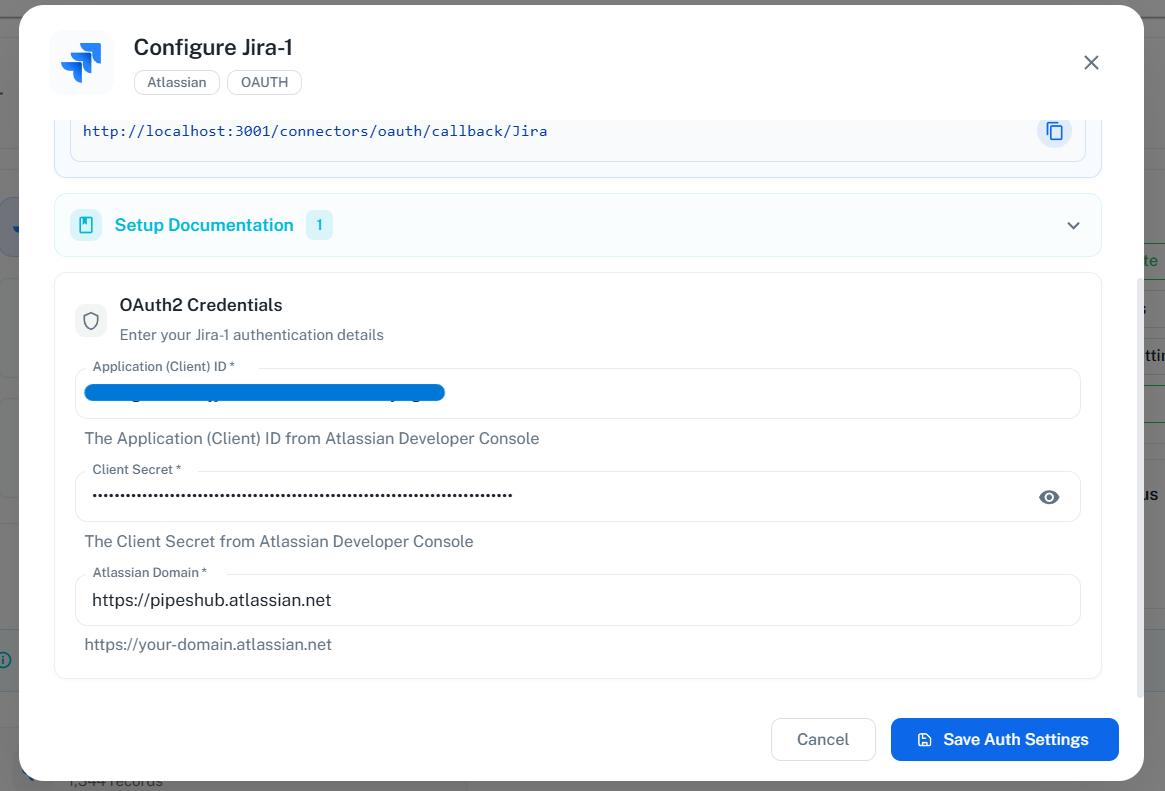
Task: Click the save icon inside Save Auth Settings
Action: (924, 739)
